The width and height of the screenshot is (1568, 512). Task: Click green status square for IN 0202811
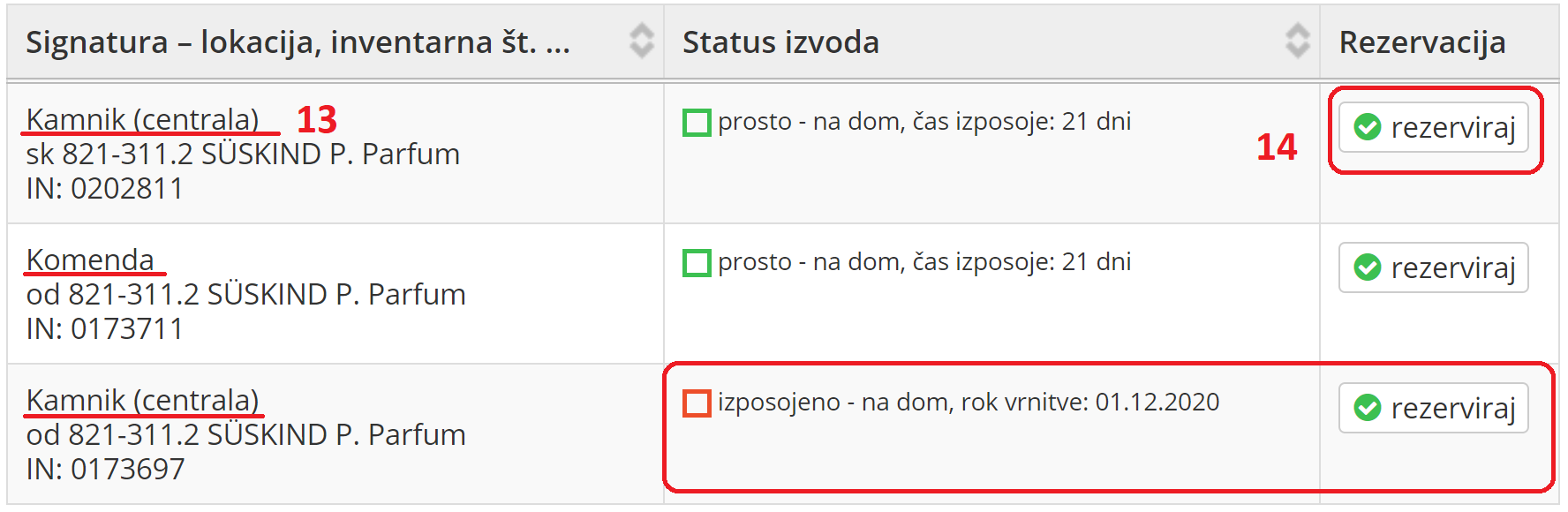click(697, 123)
